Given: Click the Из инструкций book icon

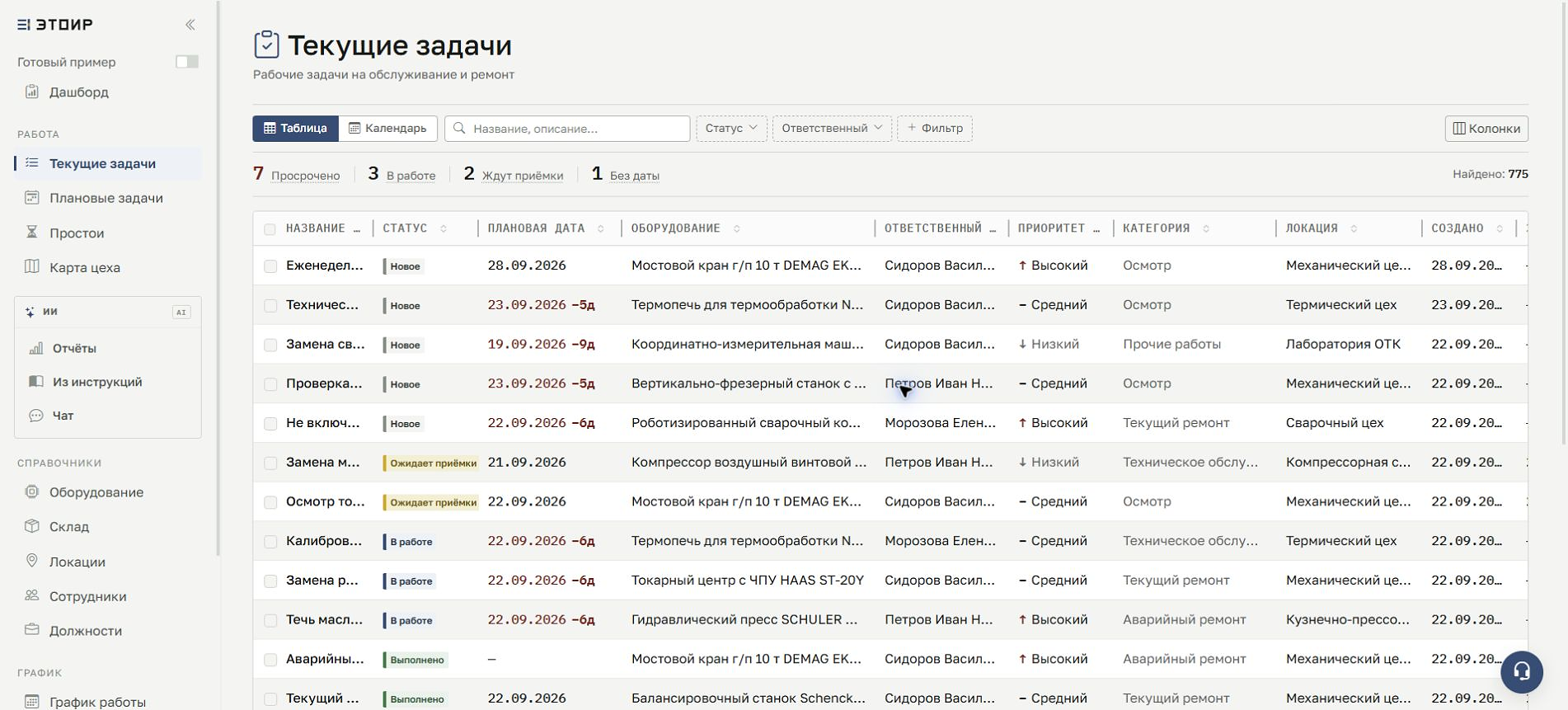Looking at the screenshot, I should [35, 382].
